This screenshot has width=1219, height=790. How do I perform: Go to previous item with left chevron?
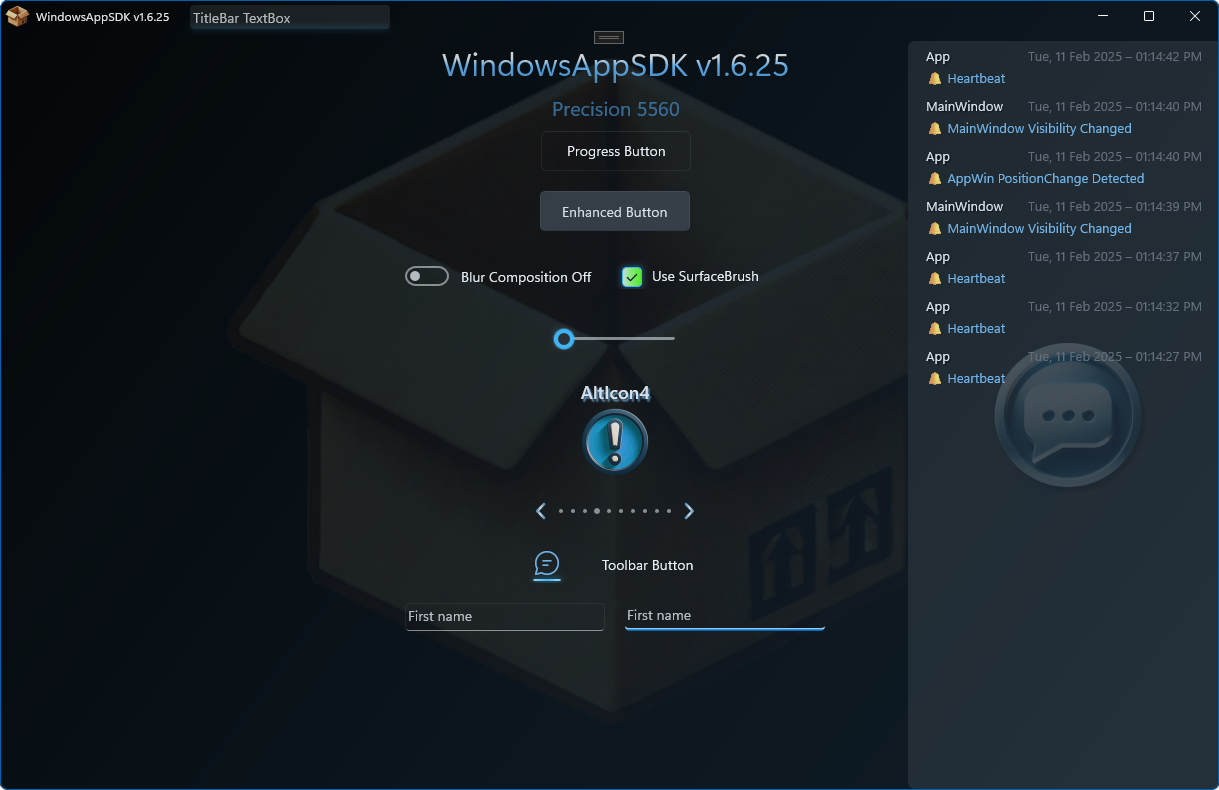[x=541, y=511]
